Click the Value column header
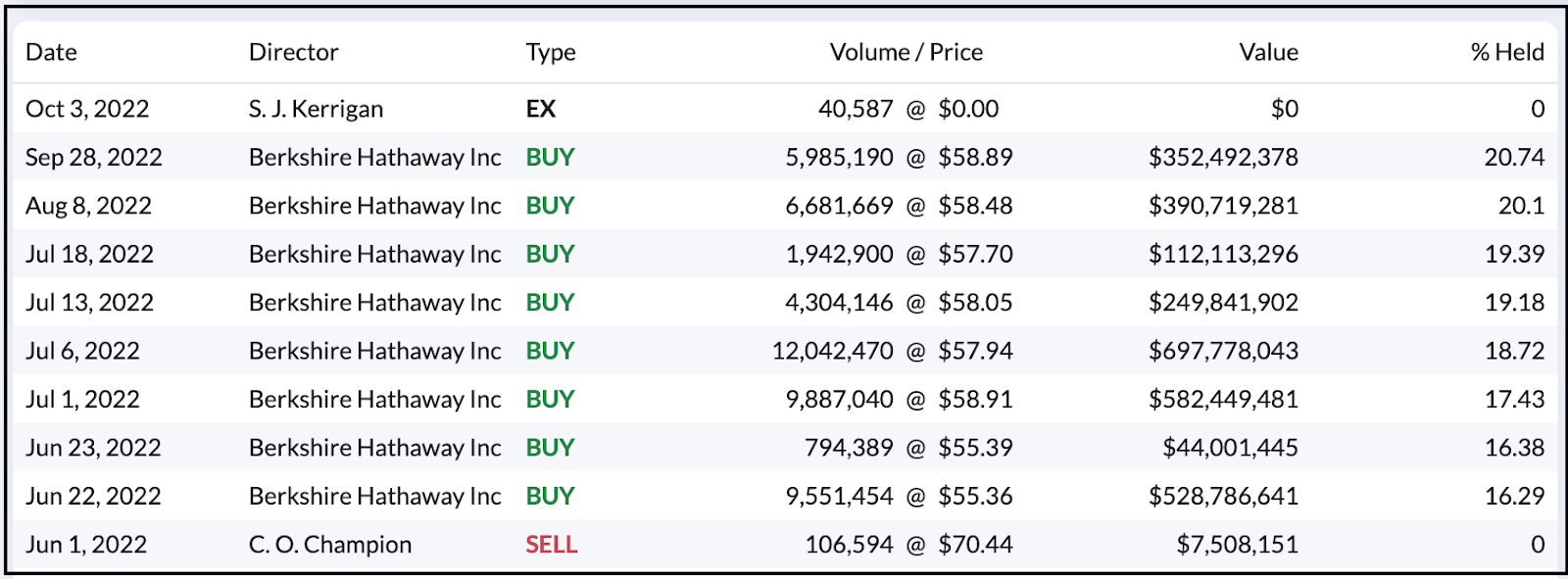The image size is (1568, 579). [1268, 52]
